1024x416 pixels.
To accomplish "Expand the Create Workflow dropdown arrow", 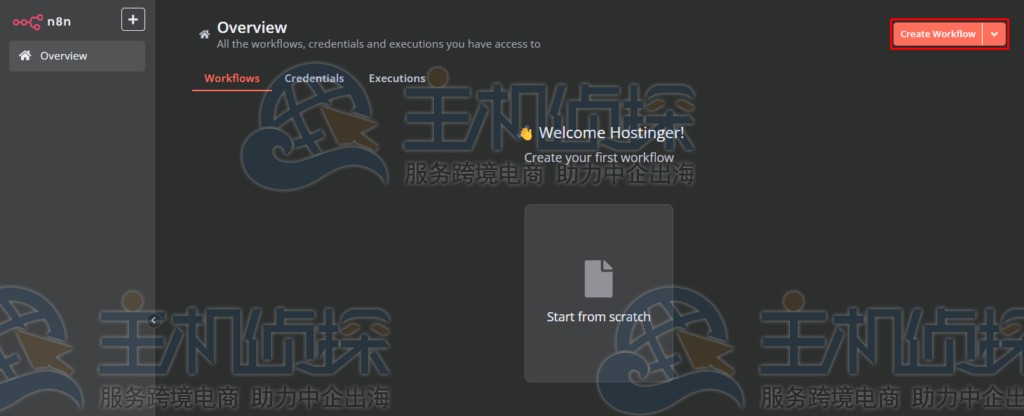I will click(994, 34).
